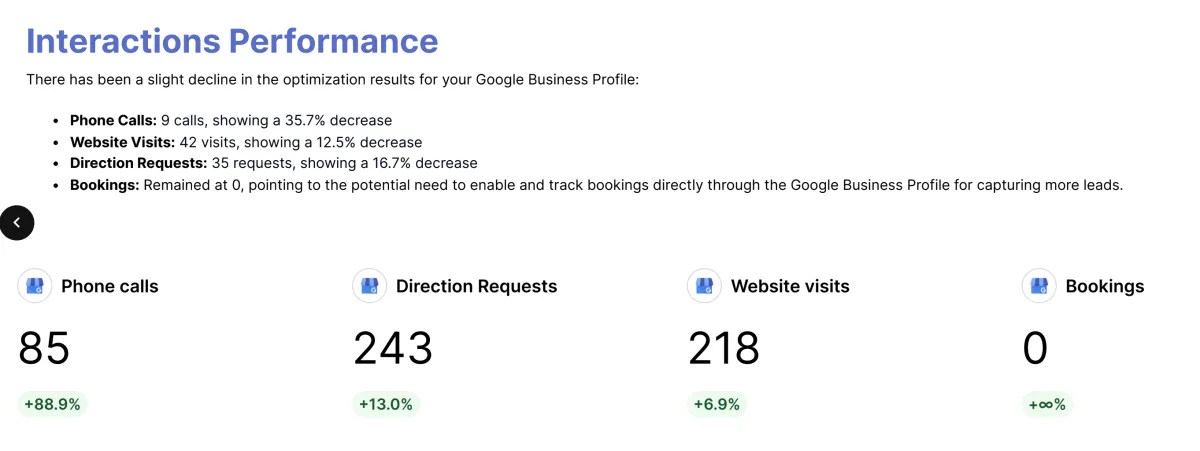Click the Website visits metric label
Viewport: 1200px width, 451px height.
790,286
